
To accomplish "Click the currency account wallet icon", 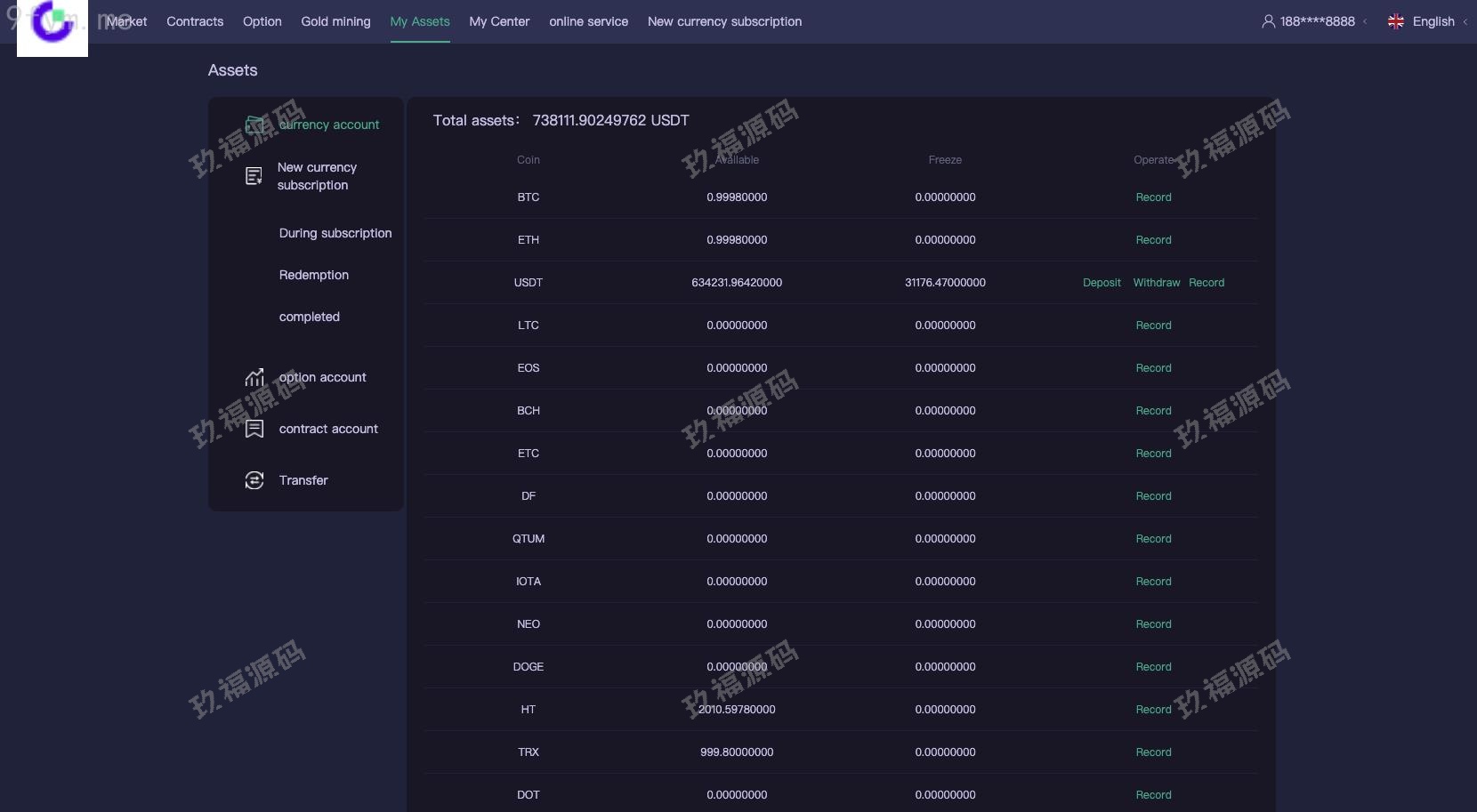I will pos(254,125).
